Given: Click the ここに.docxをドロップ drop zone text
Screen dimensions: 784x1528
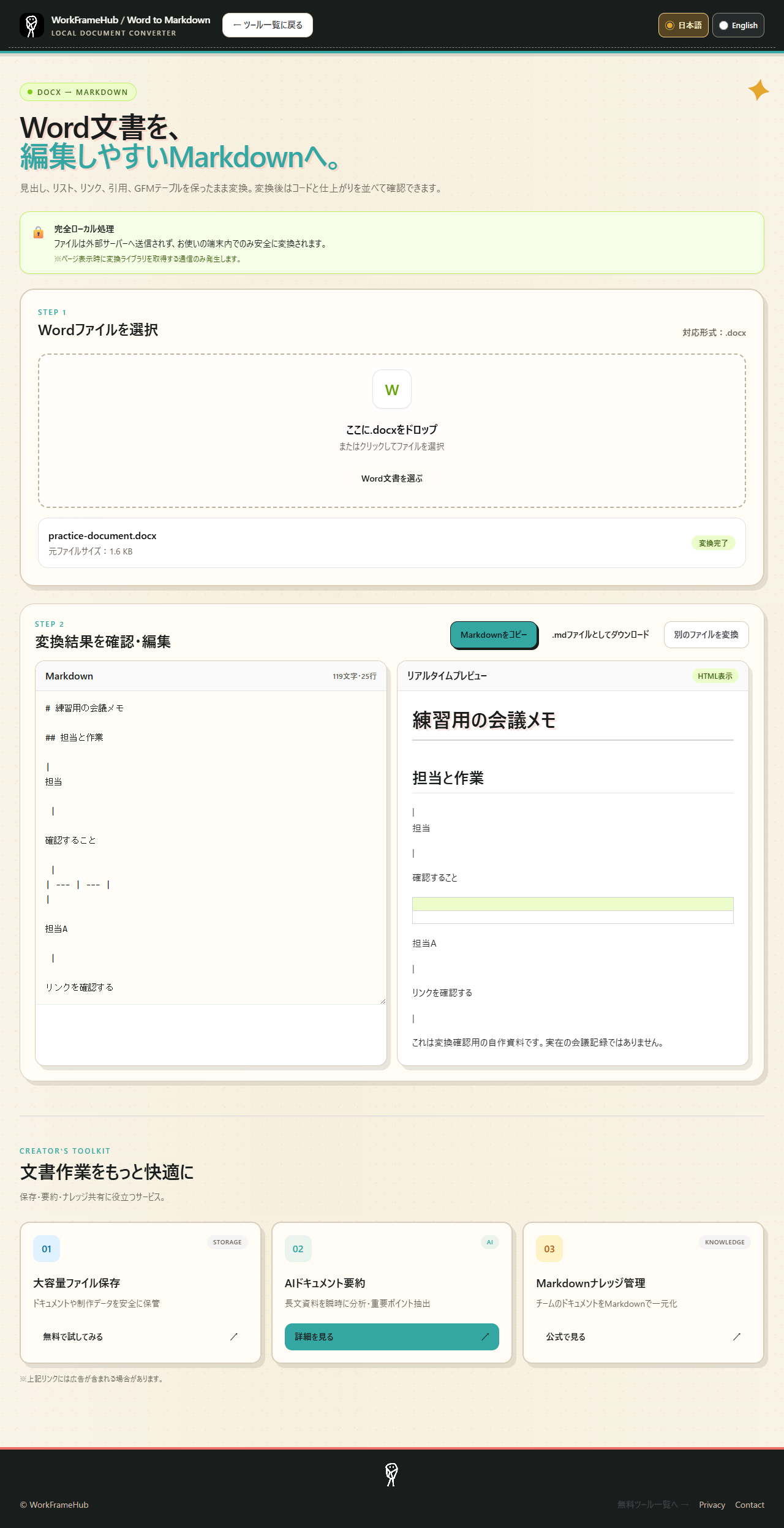Looking at the screenshot, I should click(392, 429).
